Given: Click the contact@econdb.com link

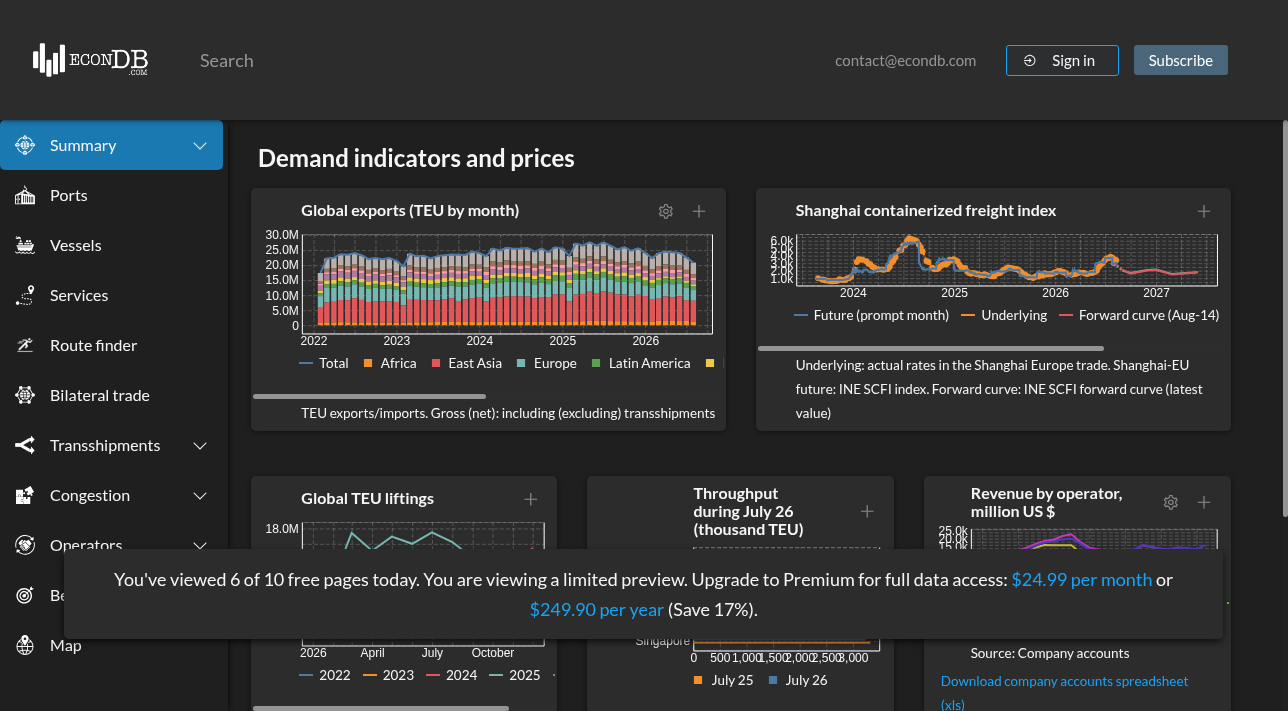Looking at the screenshot, I should click(x=905, y=60).
